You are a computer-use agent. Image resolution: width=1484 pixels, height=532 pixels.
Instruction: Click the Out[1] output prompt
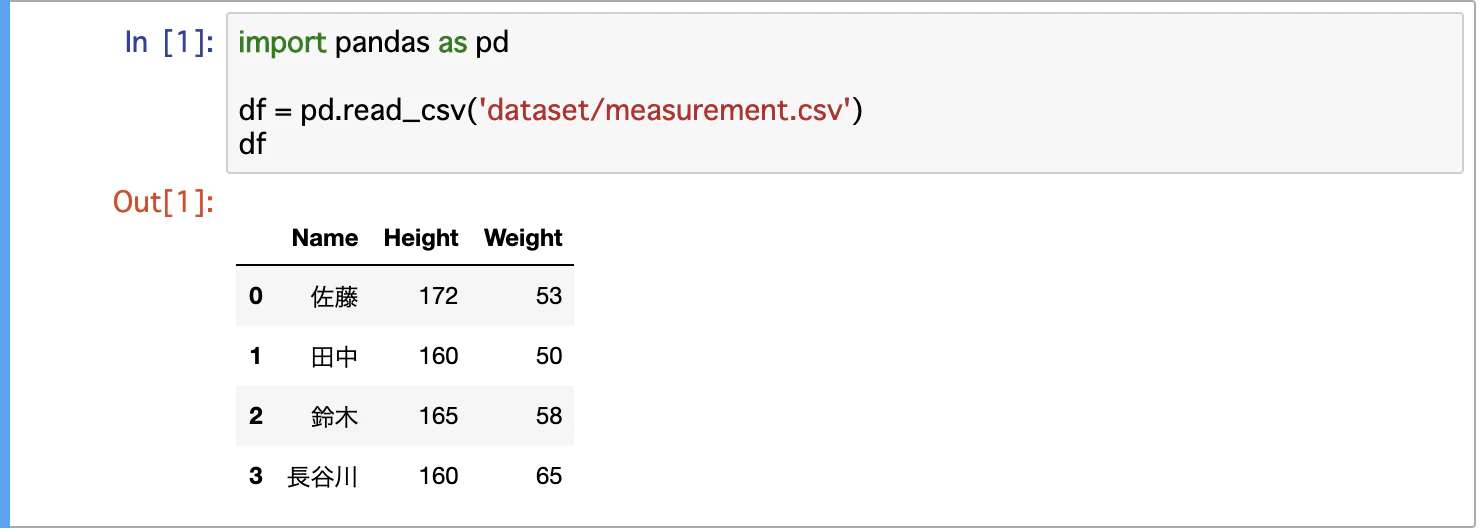163,202
